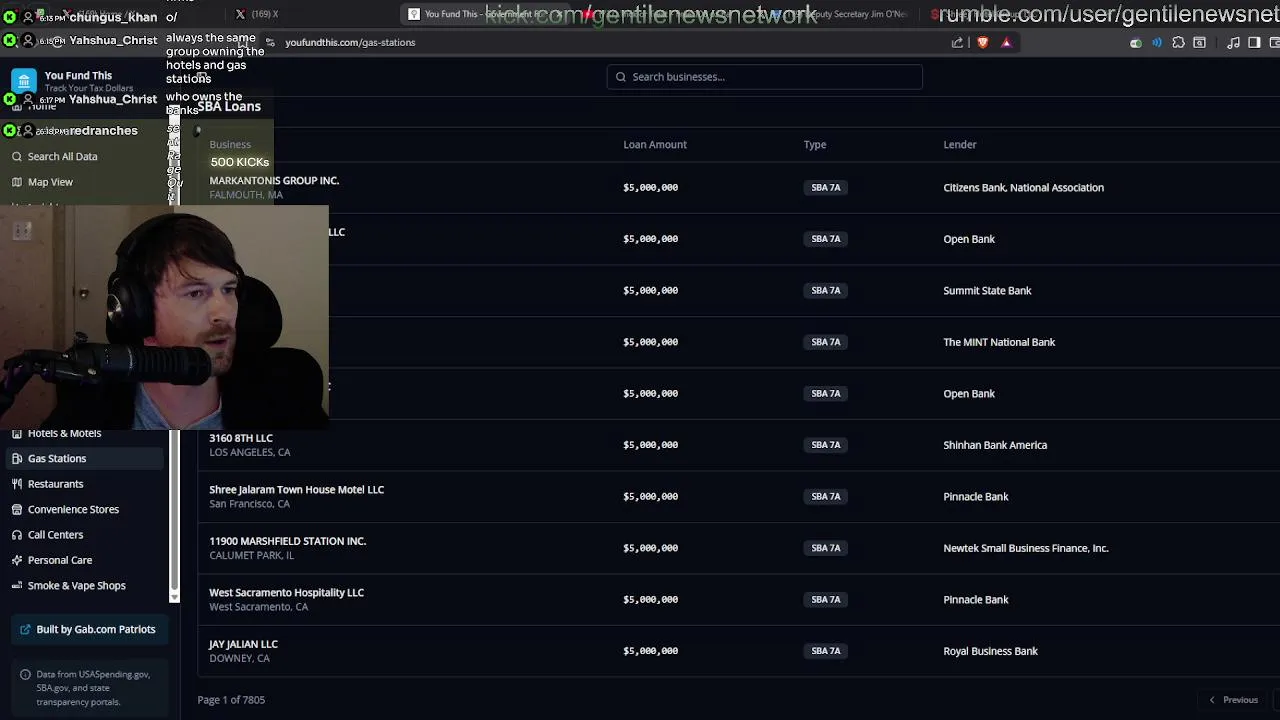The height and width of the screenshot is (720, 1280).
Task: Click the Shinhan Bank America lender
Action: [x=995, y=445]
